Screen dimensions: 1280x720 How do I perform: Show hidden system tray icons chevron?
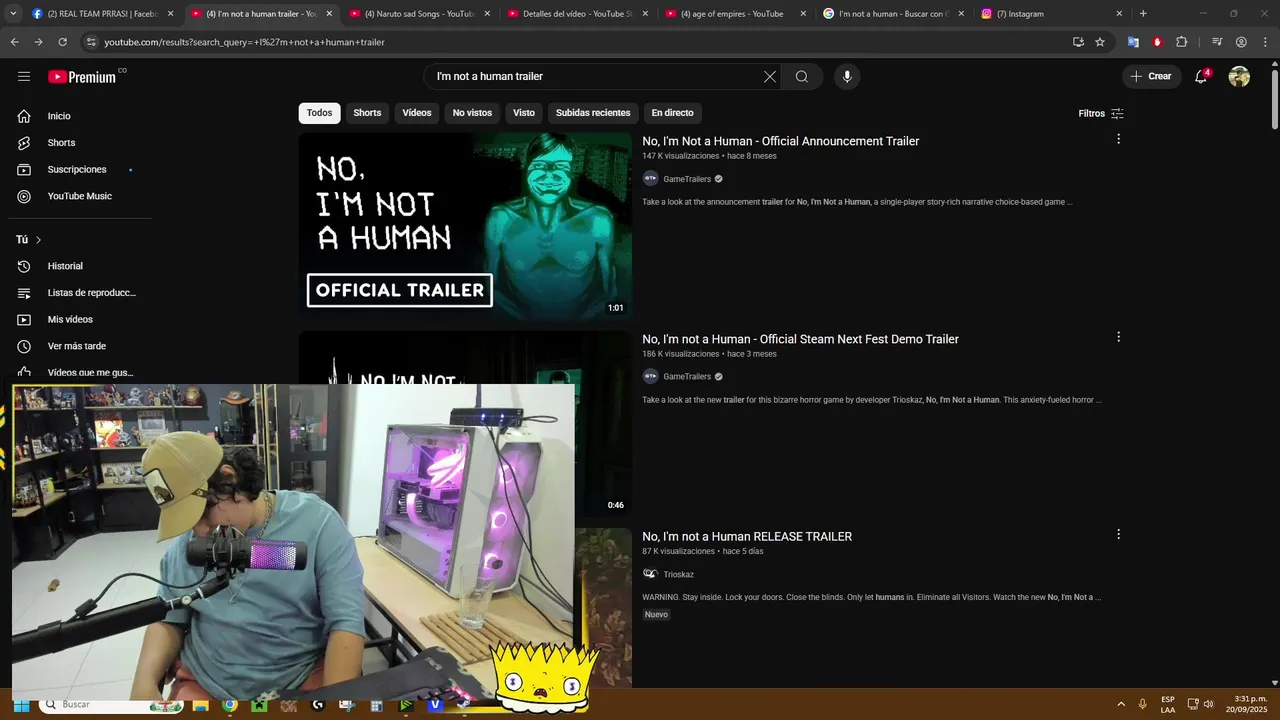coord(1120,705)
